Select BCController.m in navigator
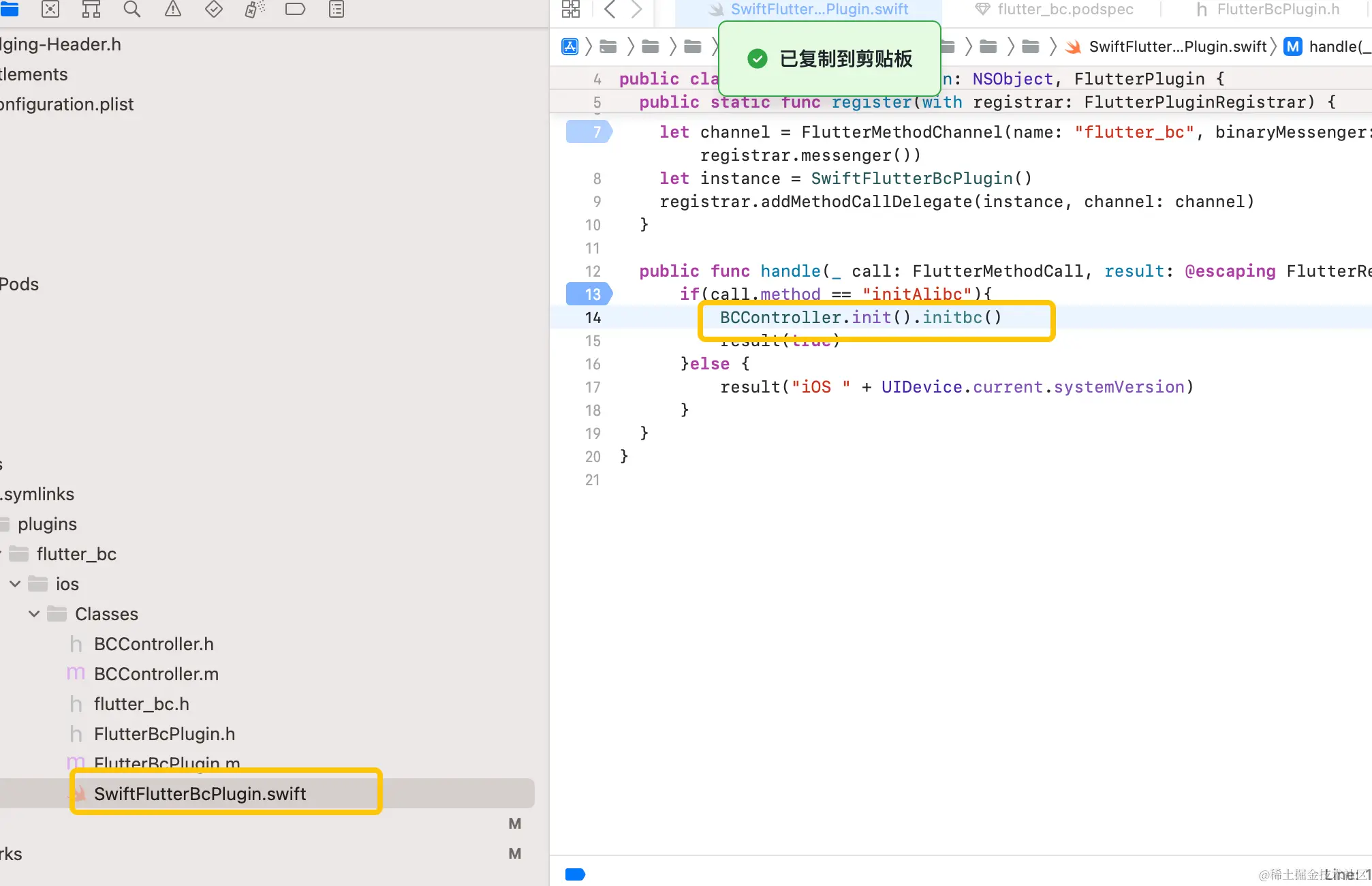 click(x=156, y=674)
